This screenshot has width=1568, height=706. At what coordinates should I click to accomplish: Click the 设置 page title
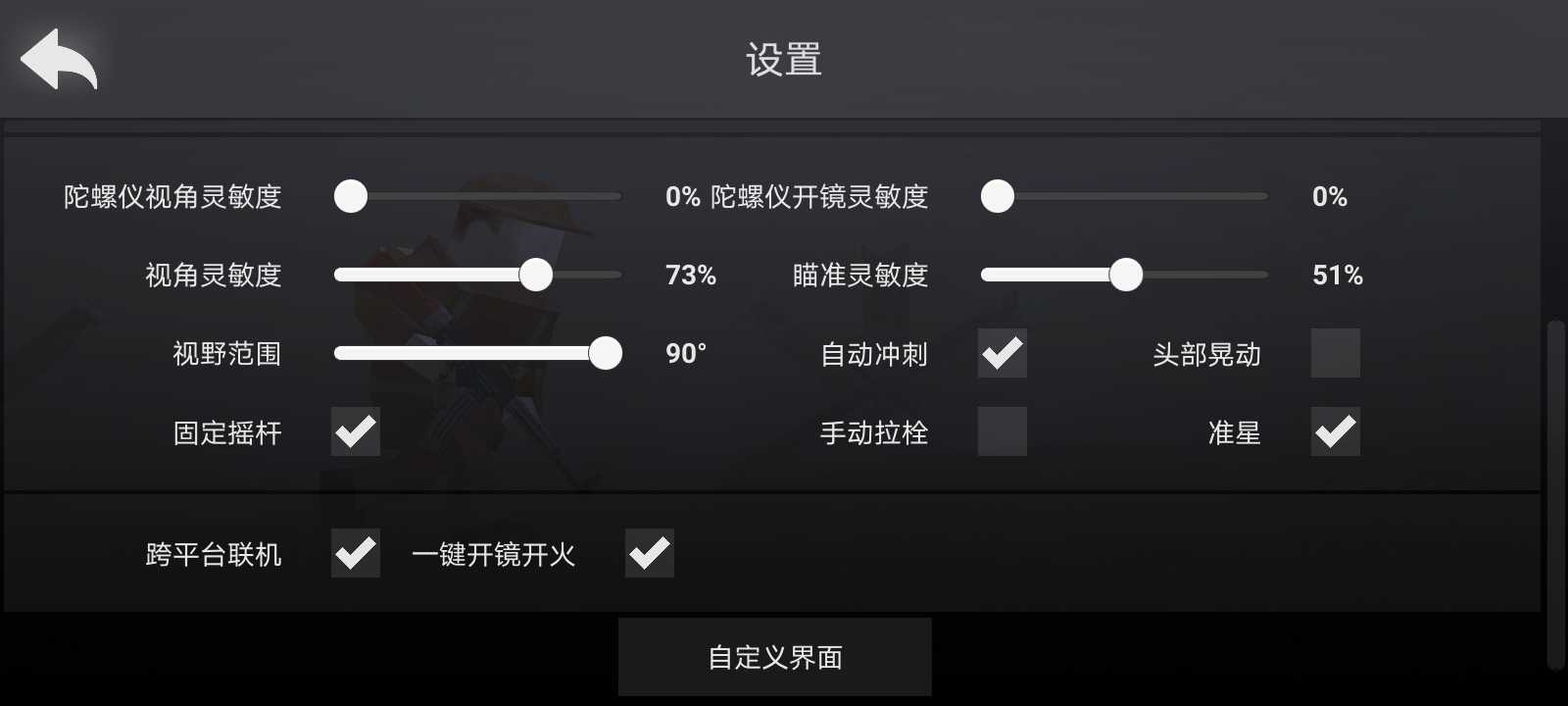[x=784, y=60]
